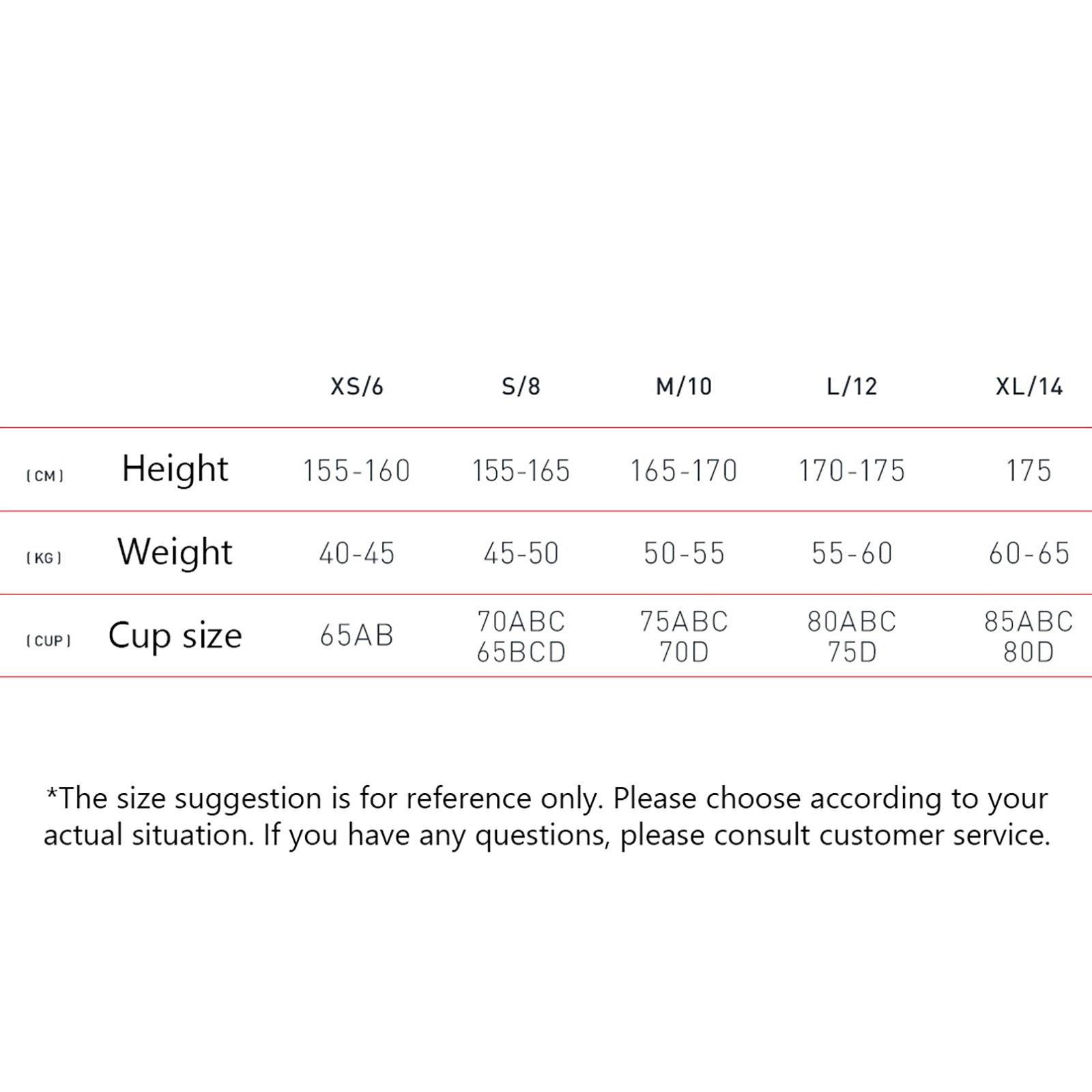This screenshot has height=1092, width=1092.
Task: Click the 80ABC 75D cup size cell
Action: pyautogui.click(x=852, y=636)
